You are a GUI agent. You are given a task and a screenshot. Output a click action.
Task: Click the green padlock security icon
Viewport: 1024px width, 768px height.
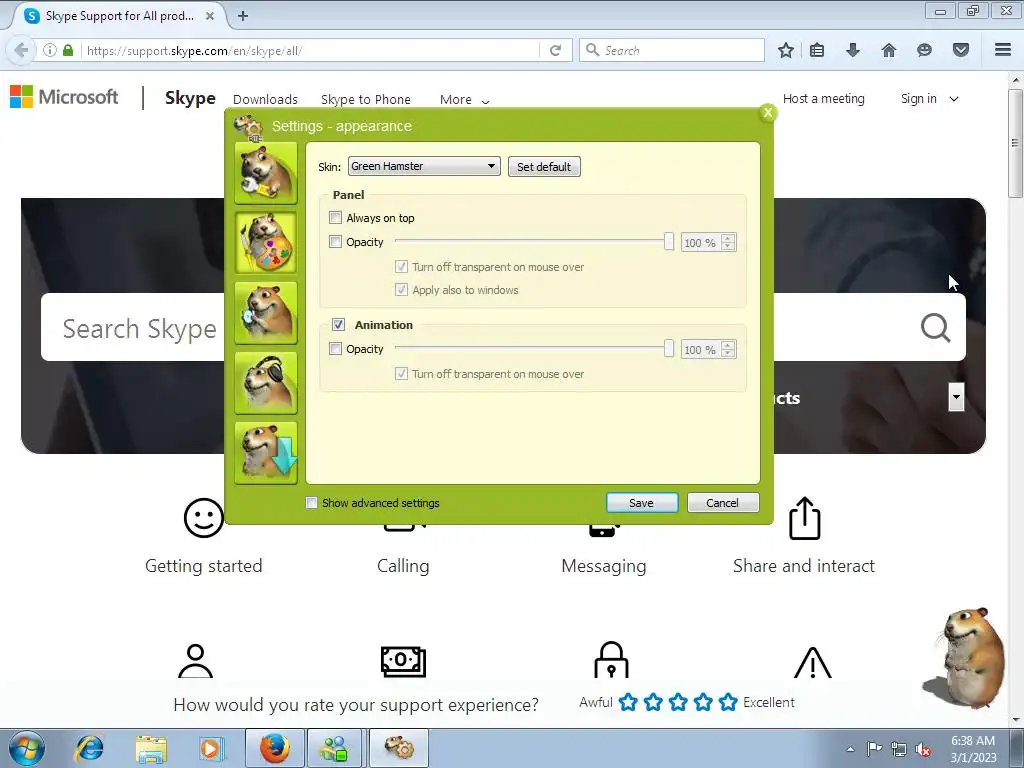[x=68, y=50]
